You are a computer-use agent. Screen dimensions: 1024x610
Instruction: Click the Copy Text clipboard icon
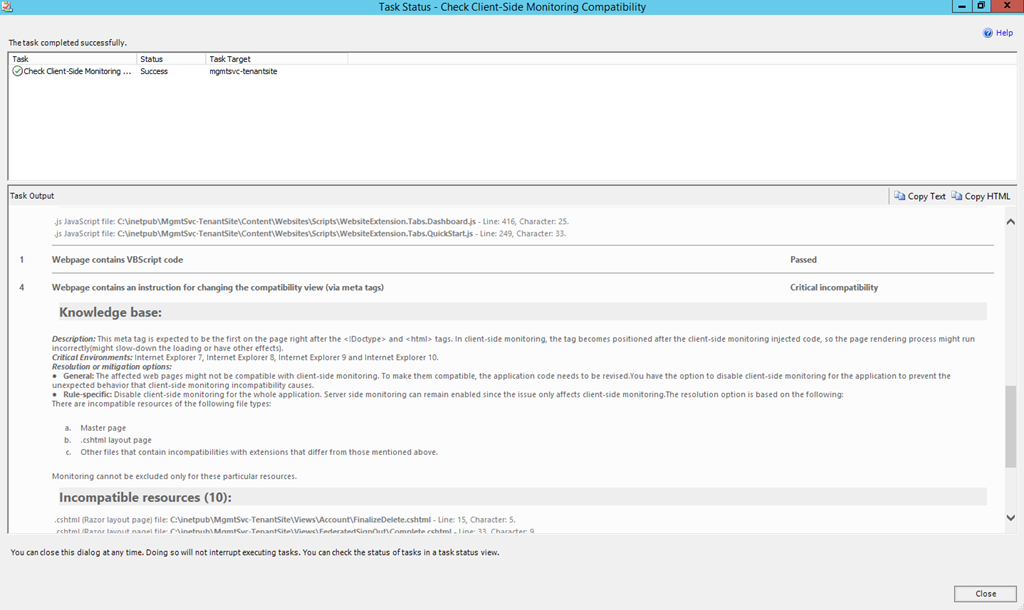(900, 196)
